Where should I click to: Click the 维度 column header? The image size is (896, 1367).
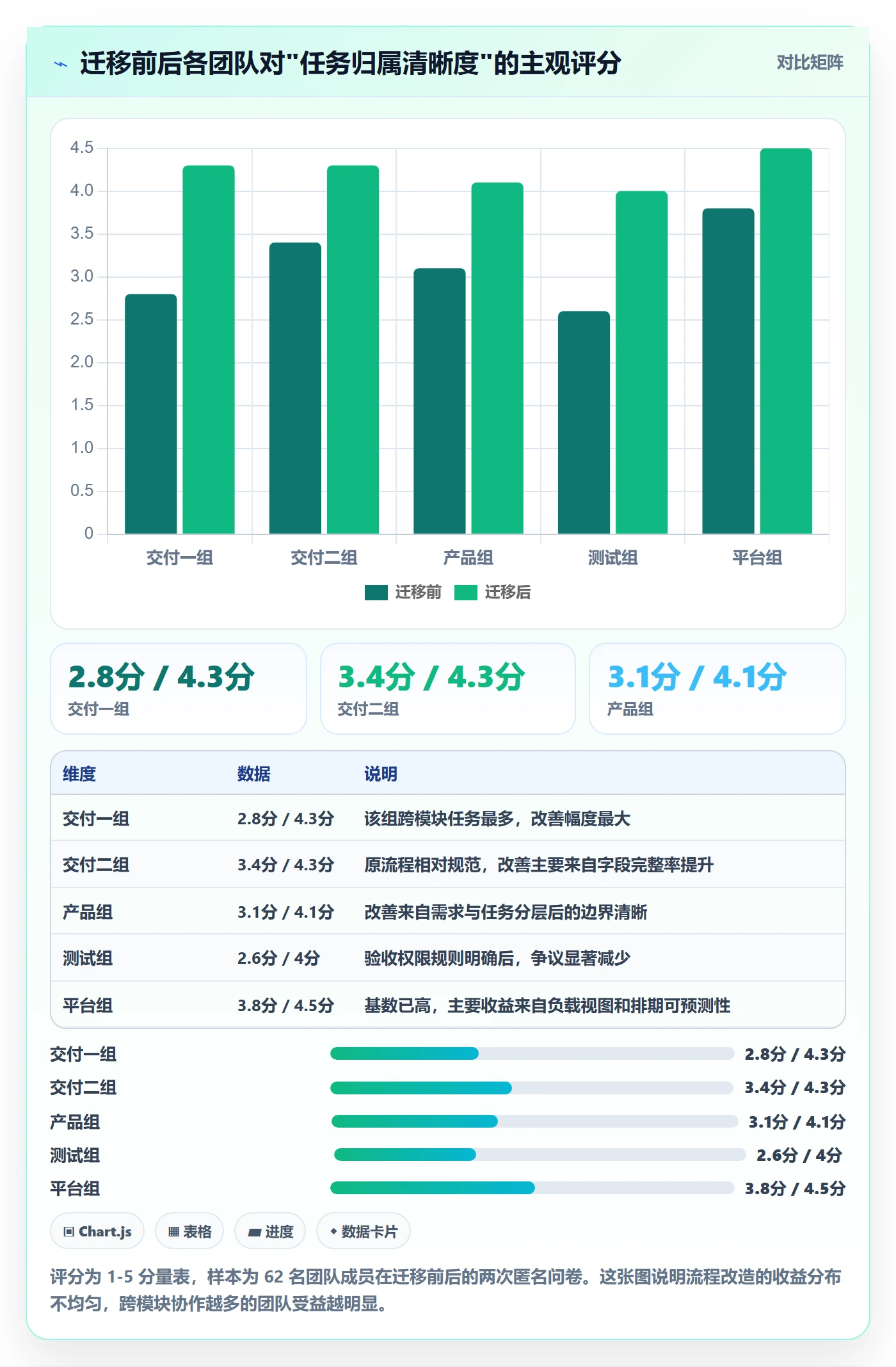(79, 774)
